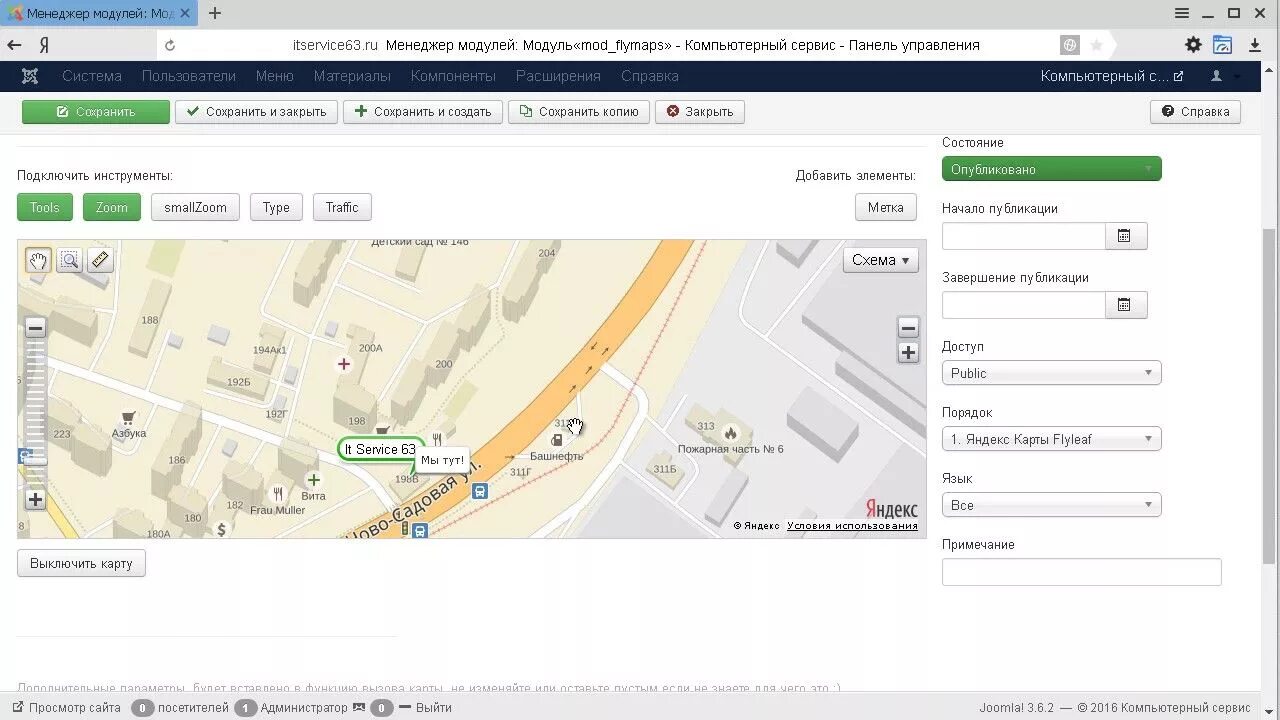Click the browser back arrow
The height and width of the screenshot is (720, 1280).
click(x=14, y=45)
